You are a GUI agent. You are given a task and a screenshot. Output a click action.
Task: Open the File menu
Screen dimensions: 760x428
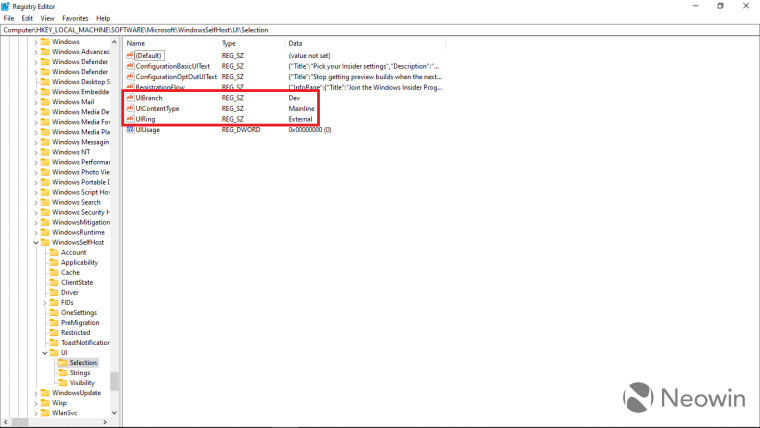[x=9, y=18]
